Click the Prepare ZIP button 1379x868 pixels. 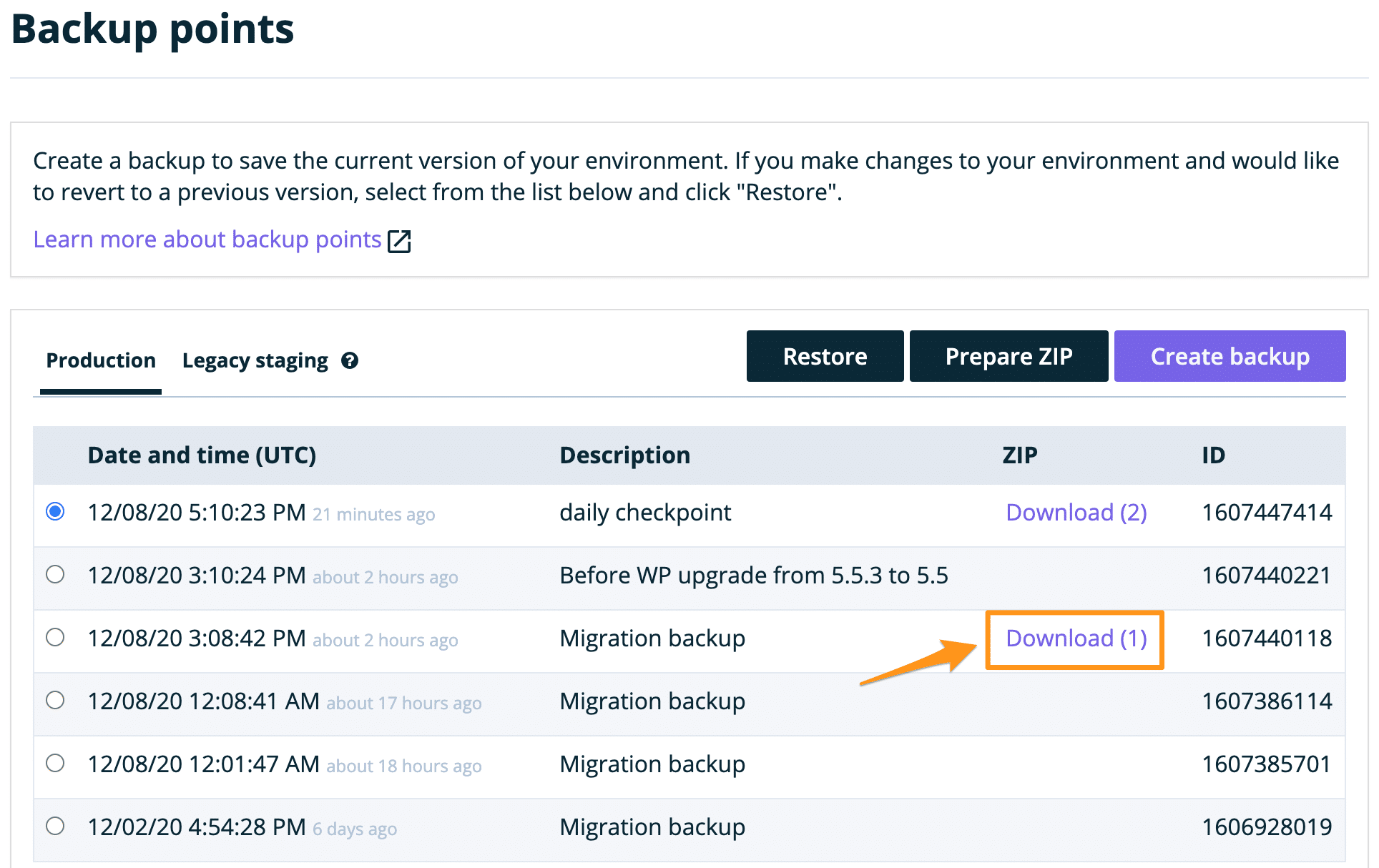pos(1009,355)
